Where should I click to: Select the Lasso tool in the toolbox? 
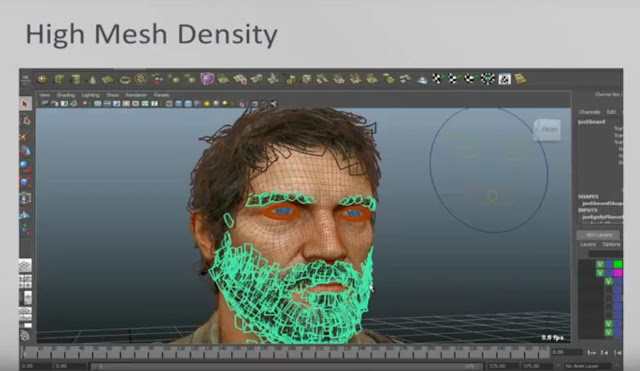click(x=25, y=120)
